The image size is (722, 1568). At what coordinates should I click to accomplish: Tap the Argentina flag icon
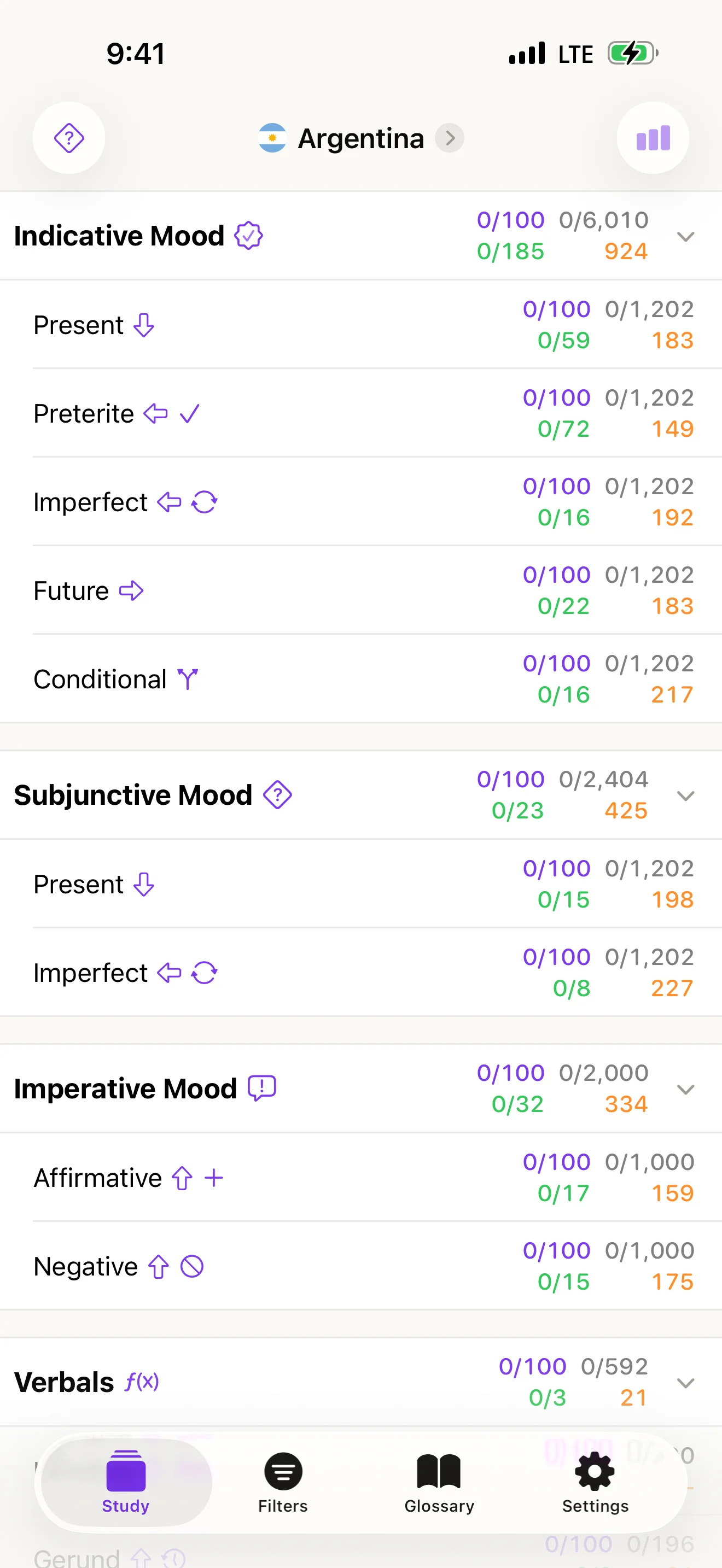[x=272, y=138]
